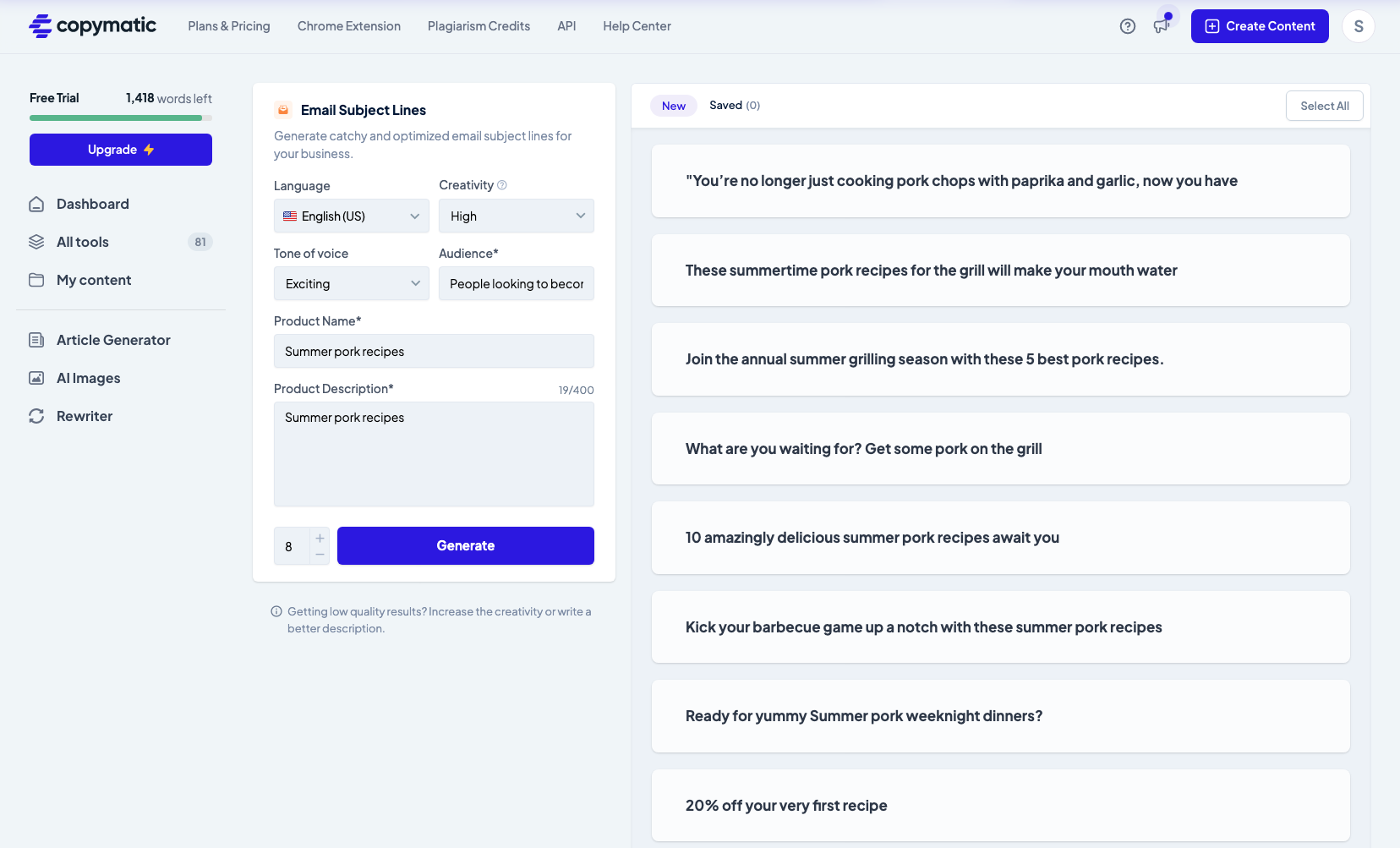Decrease output count with minus stepper

(320, 555)
